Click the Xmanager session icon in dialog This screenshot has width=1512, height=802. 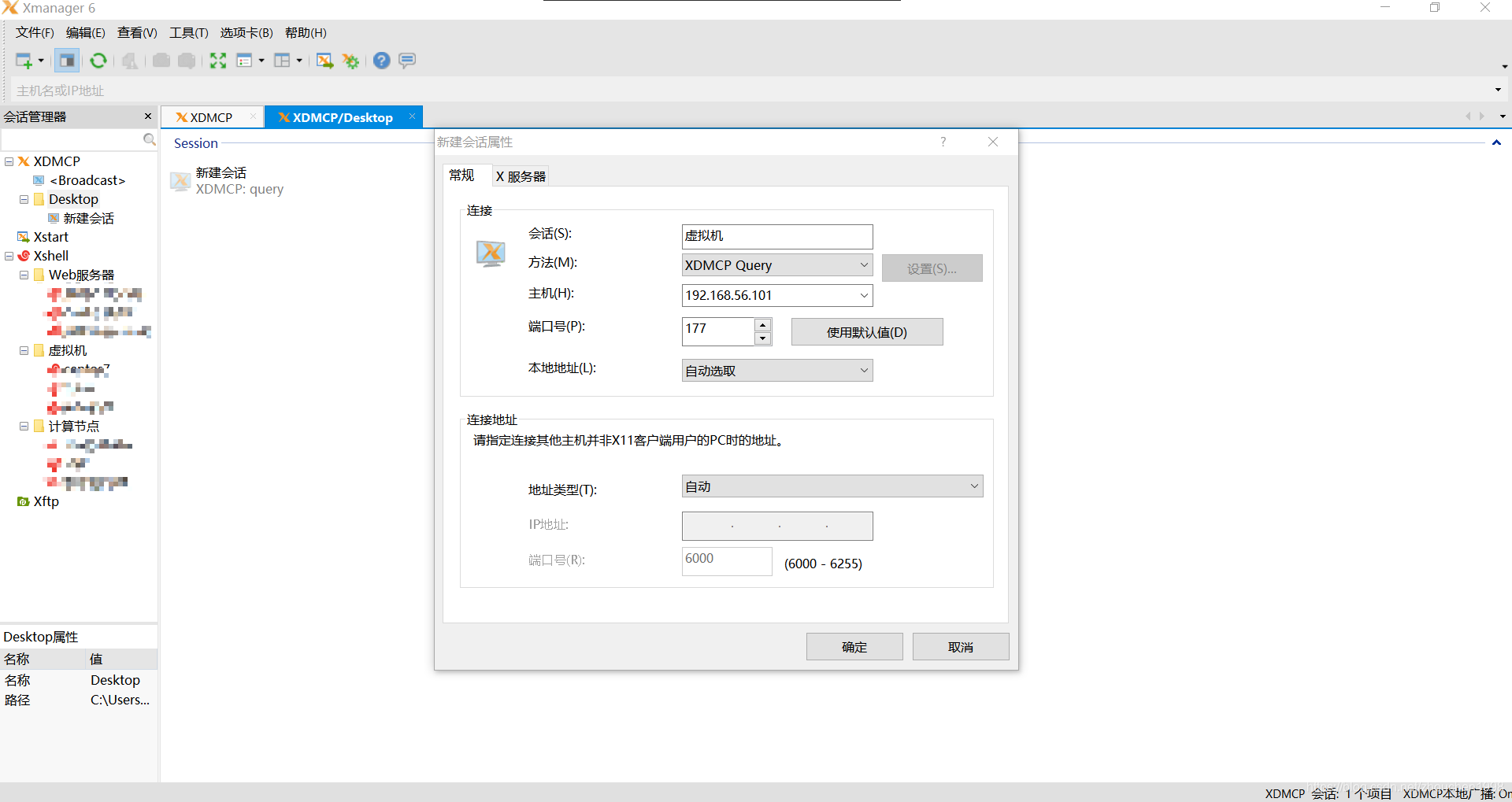pos(491,253)
